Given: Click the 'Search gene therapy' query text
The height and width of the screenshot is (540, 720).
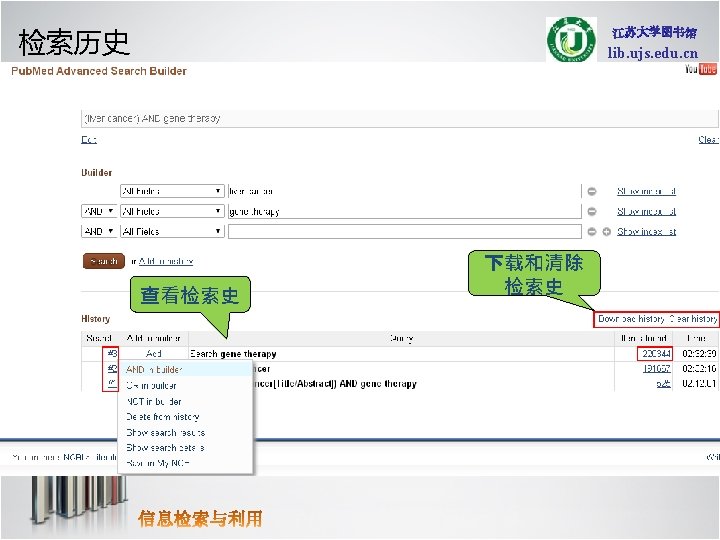Looking at the screenshot, I should (233, 354).
